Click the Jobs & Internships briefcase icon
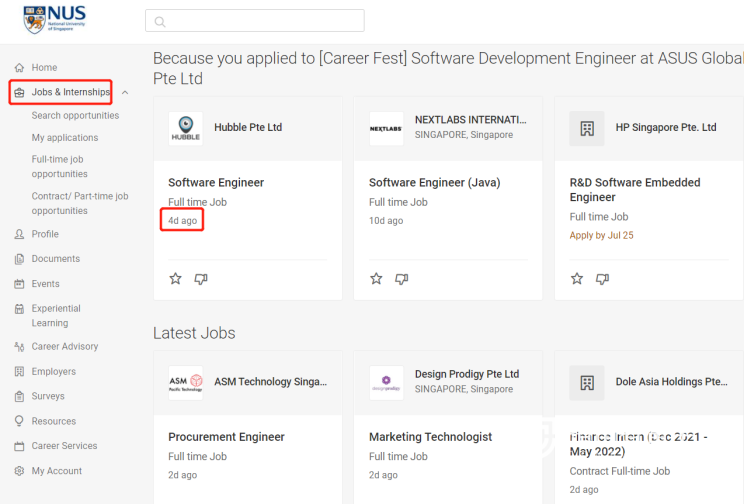The width and height of the screenshot is (745, 504). click(x=19, y=92)
